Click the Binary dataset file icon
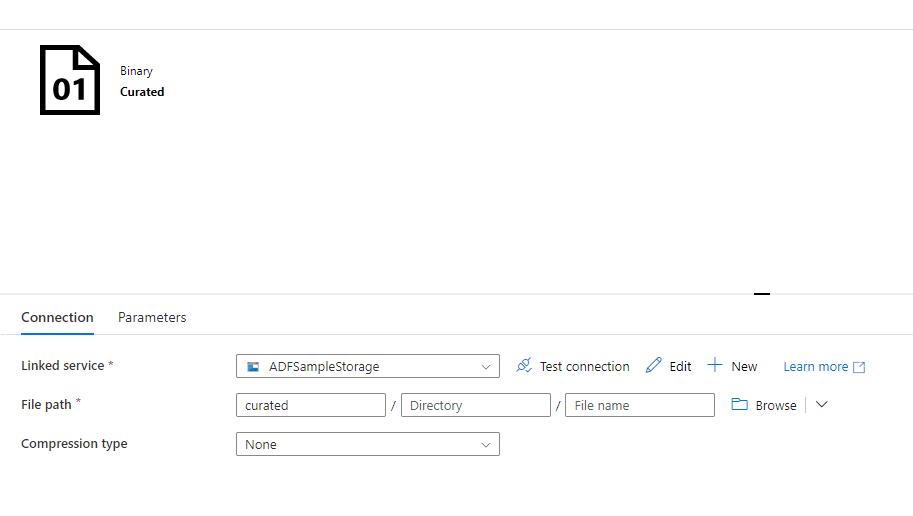913x516 pixels. pos(70,80)
